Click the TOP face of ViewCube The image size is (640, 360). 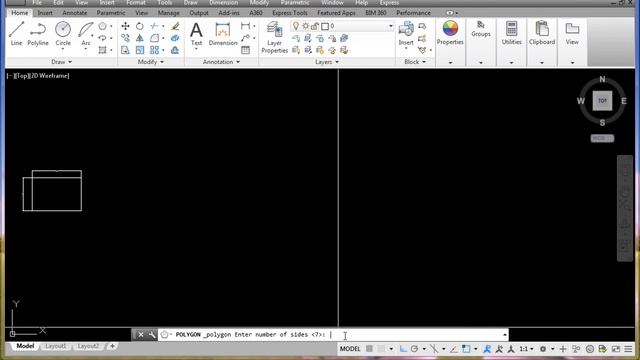pyautogui.click(x=602, y=100)
